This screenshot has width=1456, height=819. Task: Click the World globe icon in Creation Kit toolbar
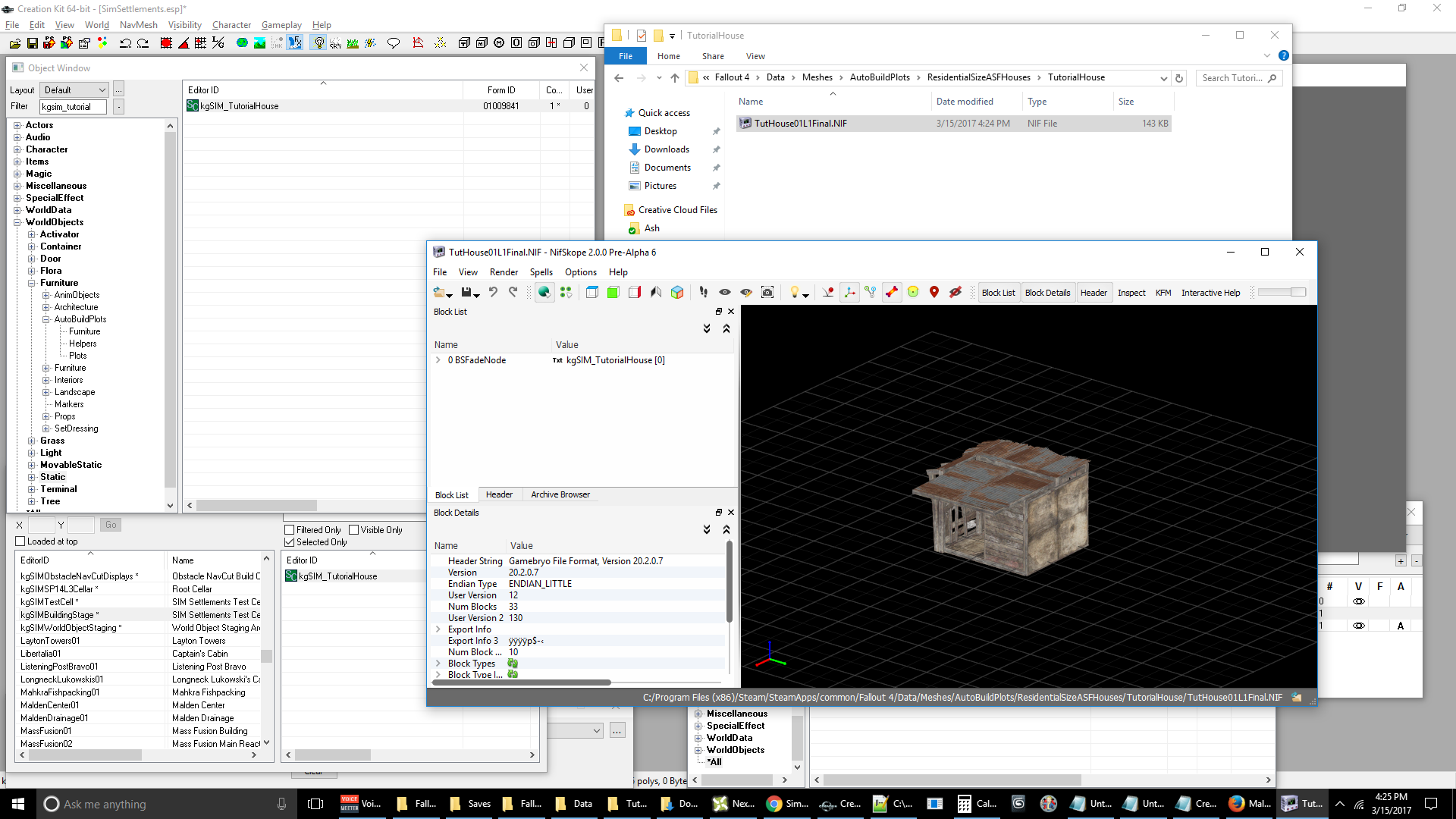[x=242, y=43]
